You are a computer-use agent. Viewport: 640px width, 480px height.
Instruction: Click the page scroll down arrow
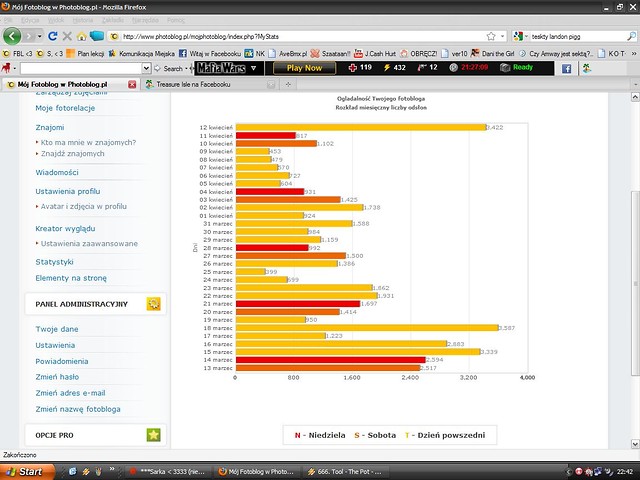point(635,444)
